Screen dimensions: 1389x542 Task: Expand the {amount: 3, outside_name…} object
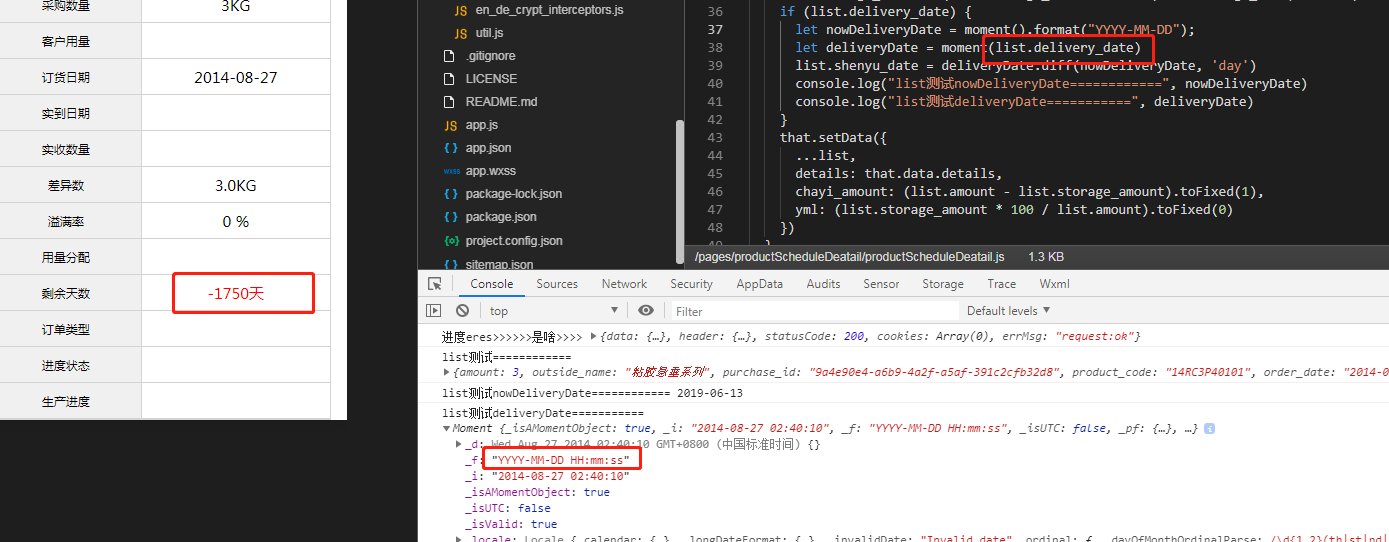tap(446, 372)
